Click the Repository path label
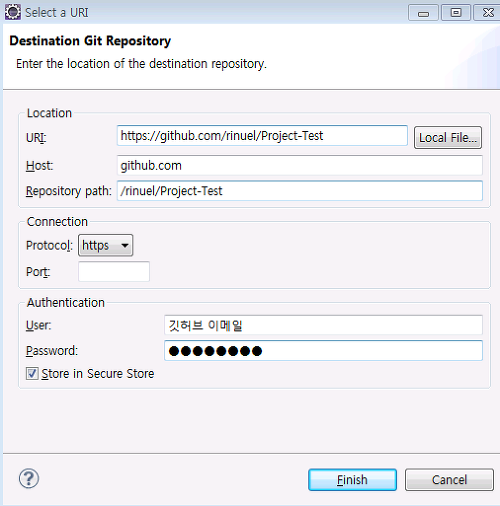This screenshot has height=506, width=500. tap(69, 191)
